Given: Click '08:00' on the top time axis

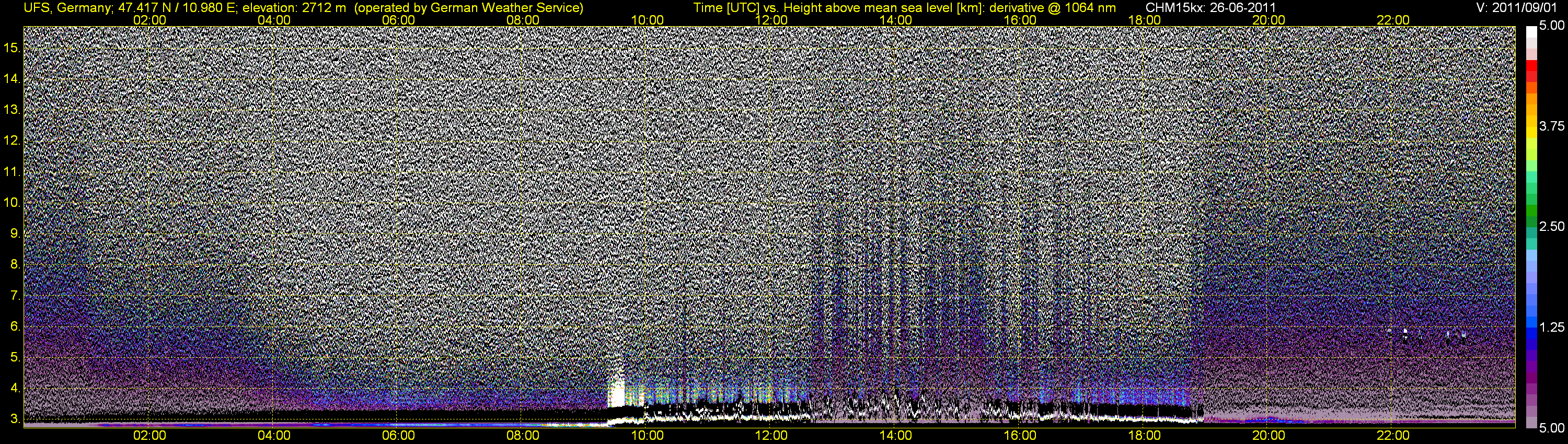Looking at the screenshot, I should tap(523, 20).
